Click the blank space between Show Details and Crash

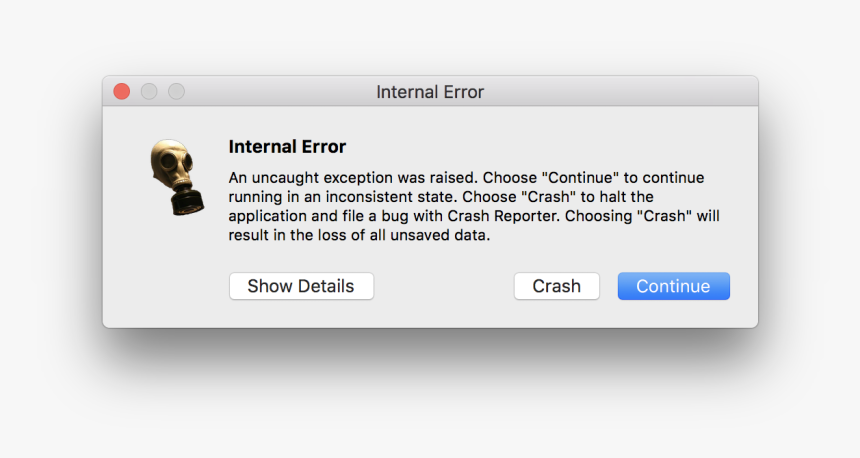click(x=444, y=286)
